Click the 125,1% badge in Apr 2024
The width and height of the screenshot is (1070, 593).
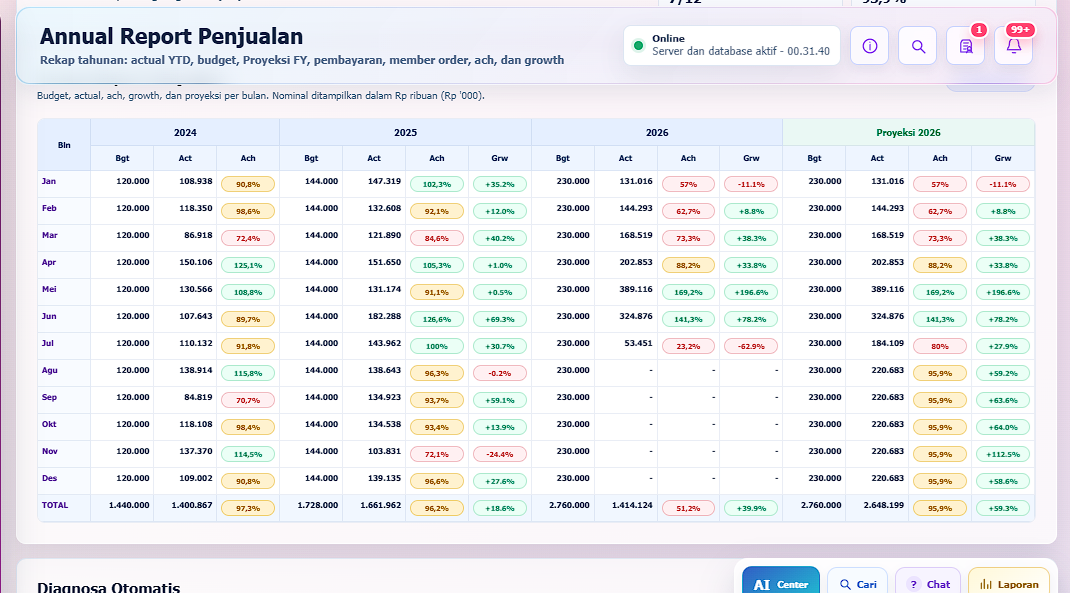coord(248,265)
